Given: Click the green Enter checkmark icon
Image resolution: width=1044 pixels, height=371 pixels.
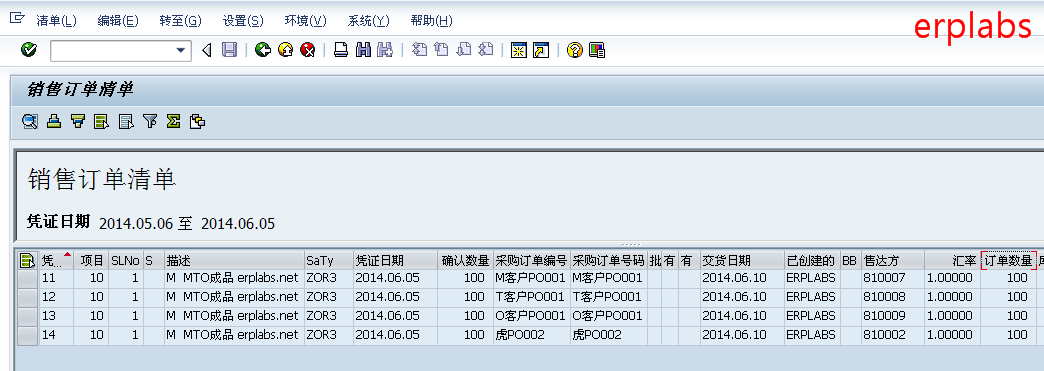Looking at the screenshot, I should pyautogui.click(x=29, y=50).
